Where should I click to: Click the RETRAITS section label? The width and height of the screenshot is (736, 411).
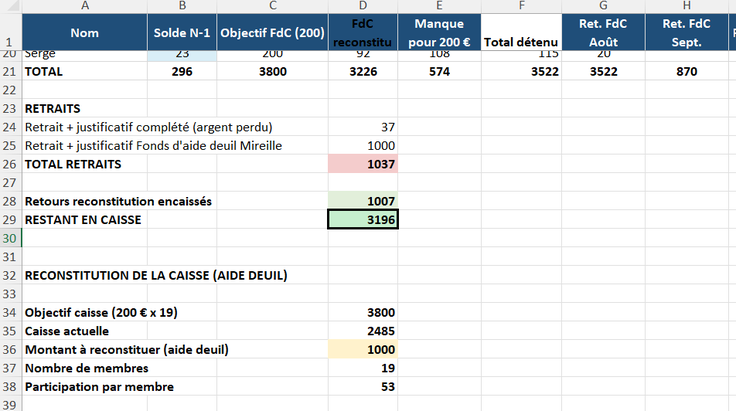[53, 109]
